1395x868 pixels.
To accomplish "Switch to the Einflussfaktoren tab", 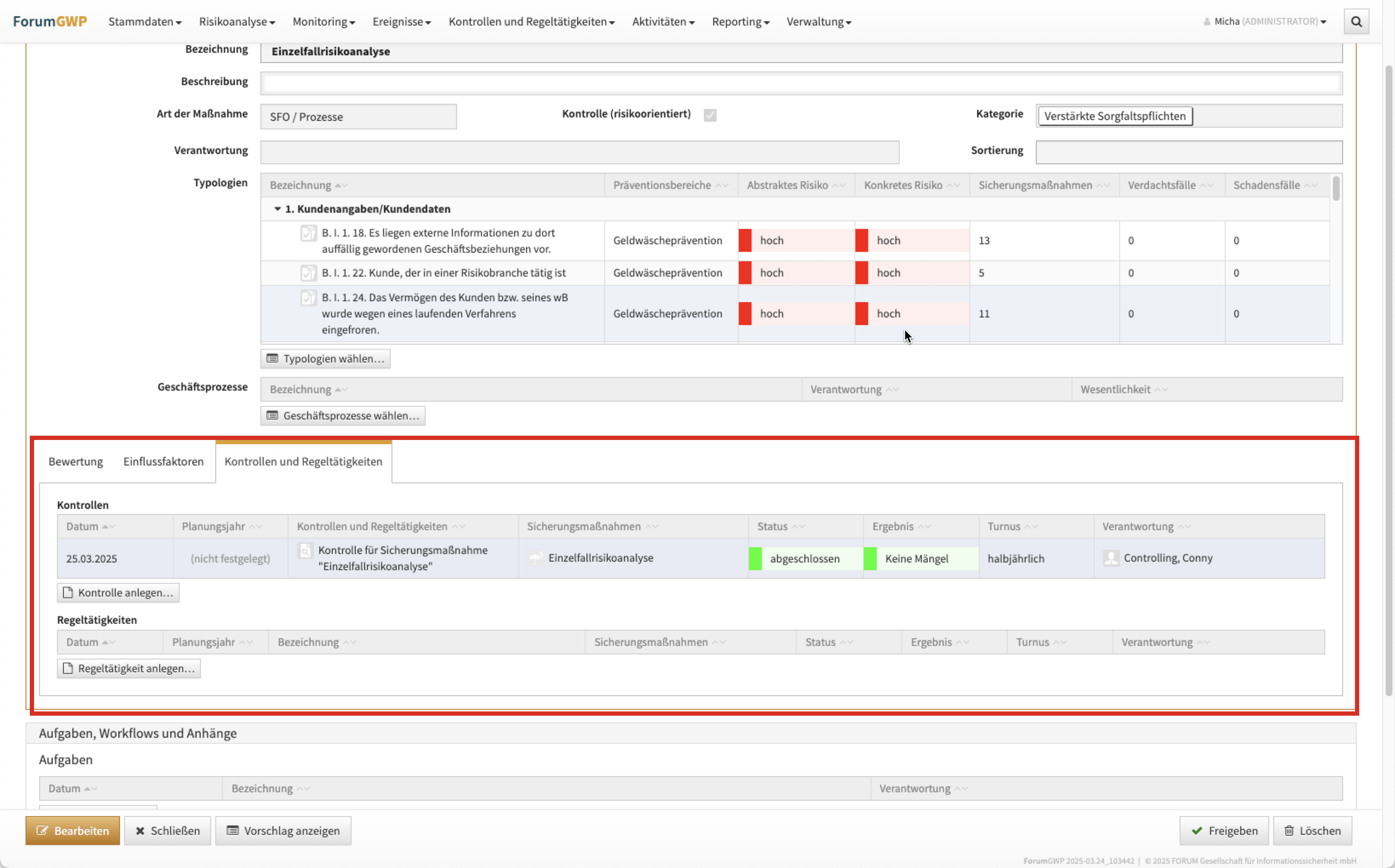I will 163,462.
